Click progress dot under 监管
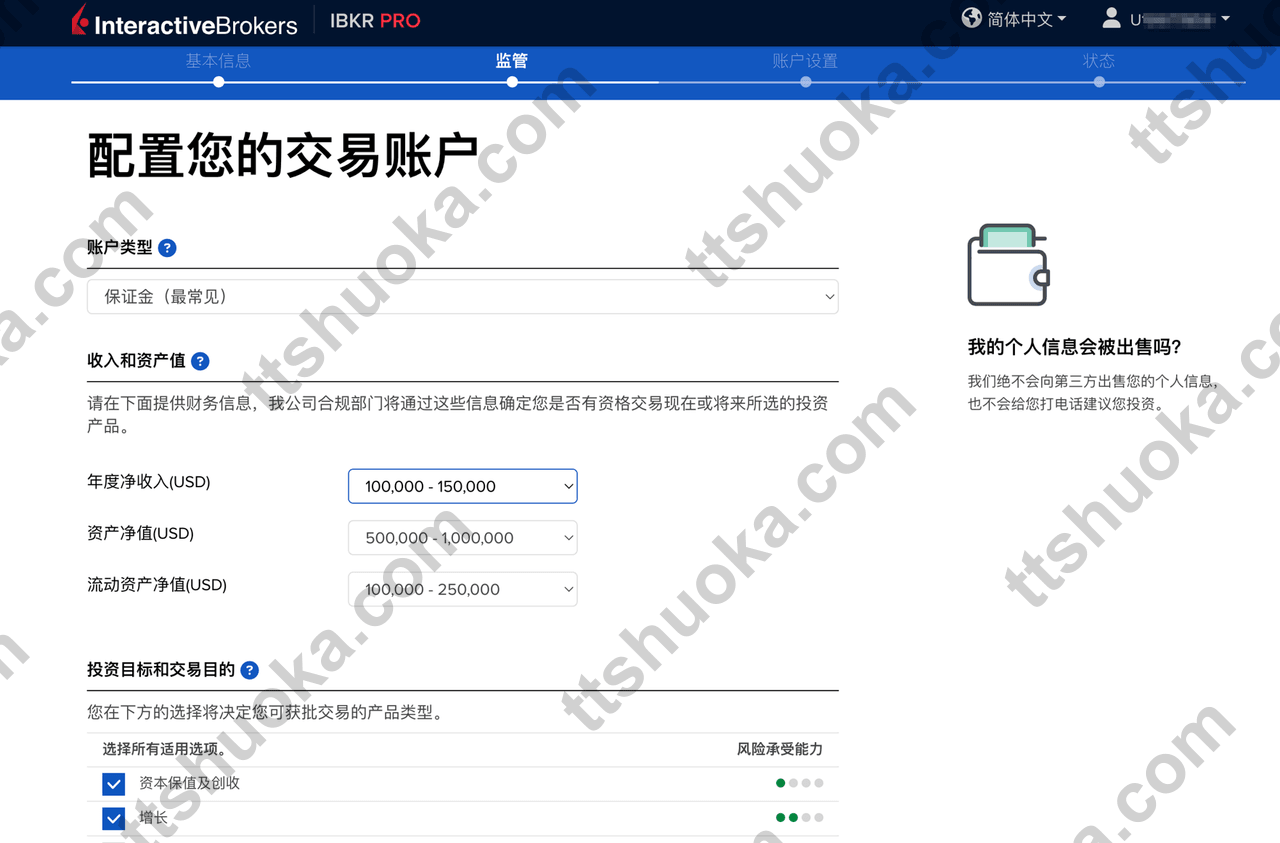This screenshot has height=843, width=1280. coord(512,82)
